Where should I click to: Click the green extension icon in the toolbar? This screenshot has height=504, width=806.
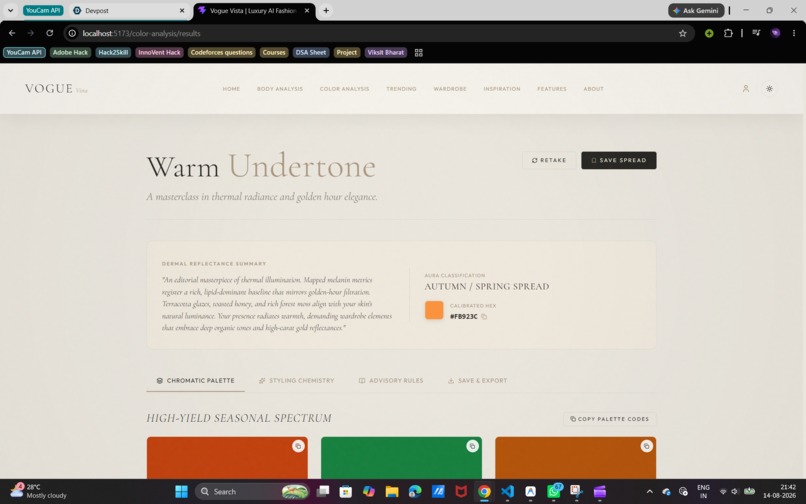click(x=709, y=33)
